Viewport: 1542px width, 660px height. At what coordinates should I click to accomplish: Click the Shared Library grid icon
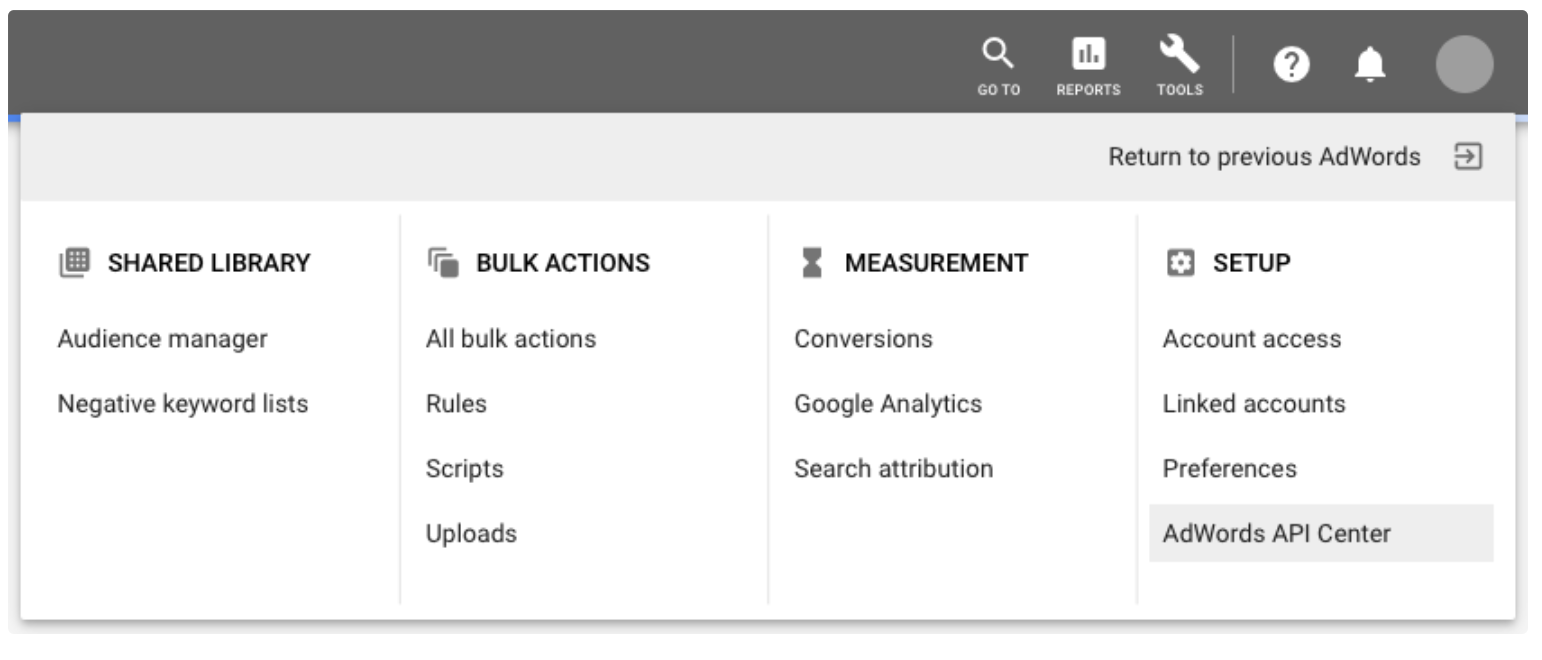point(75,263)
